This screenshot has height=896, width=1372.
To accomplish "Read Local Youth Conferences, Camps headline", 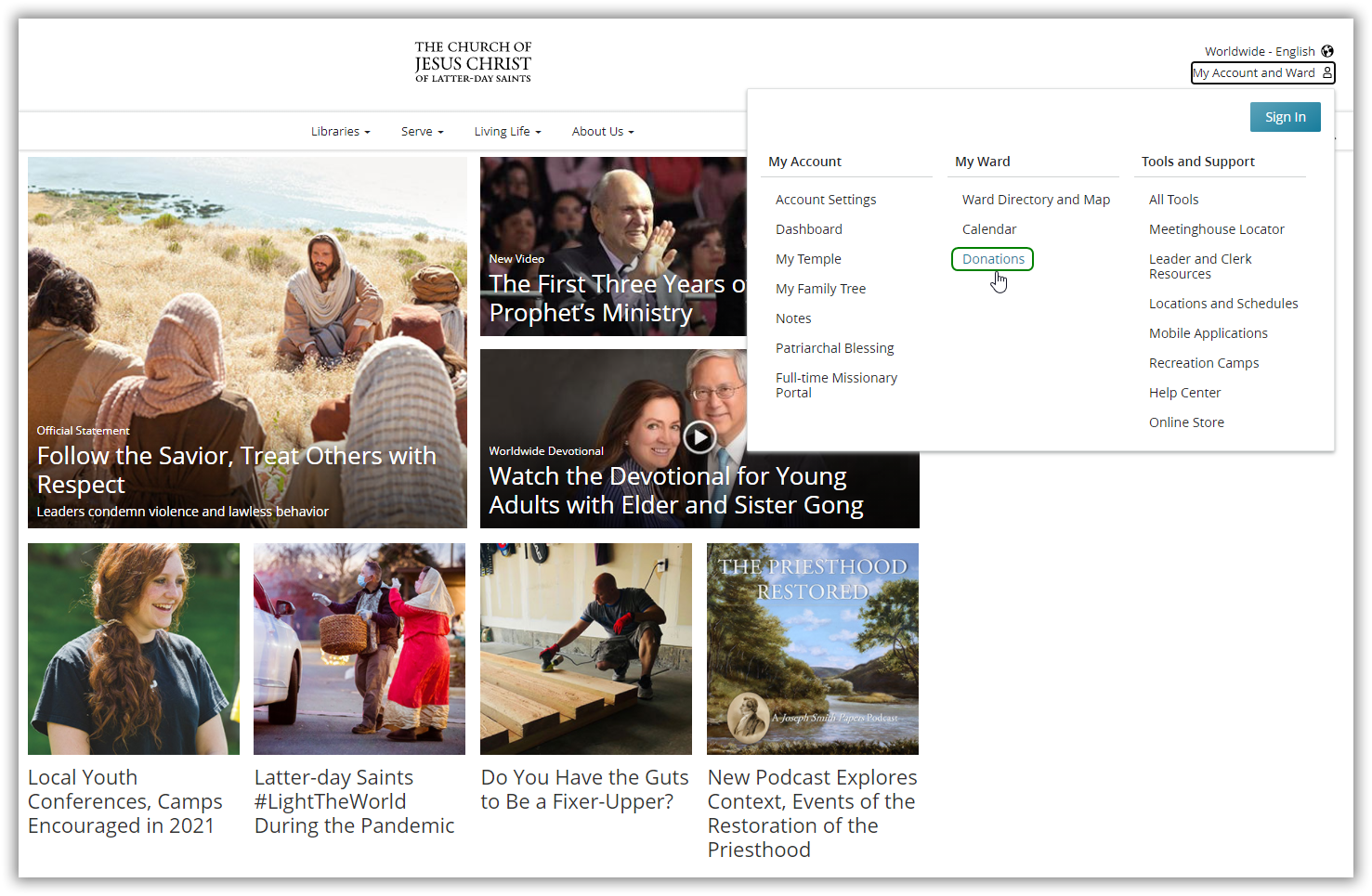I will pos(125,801).
